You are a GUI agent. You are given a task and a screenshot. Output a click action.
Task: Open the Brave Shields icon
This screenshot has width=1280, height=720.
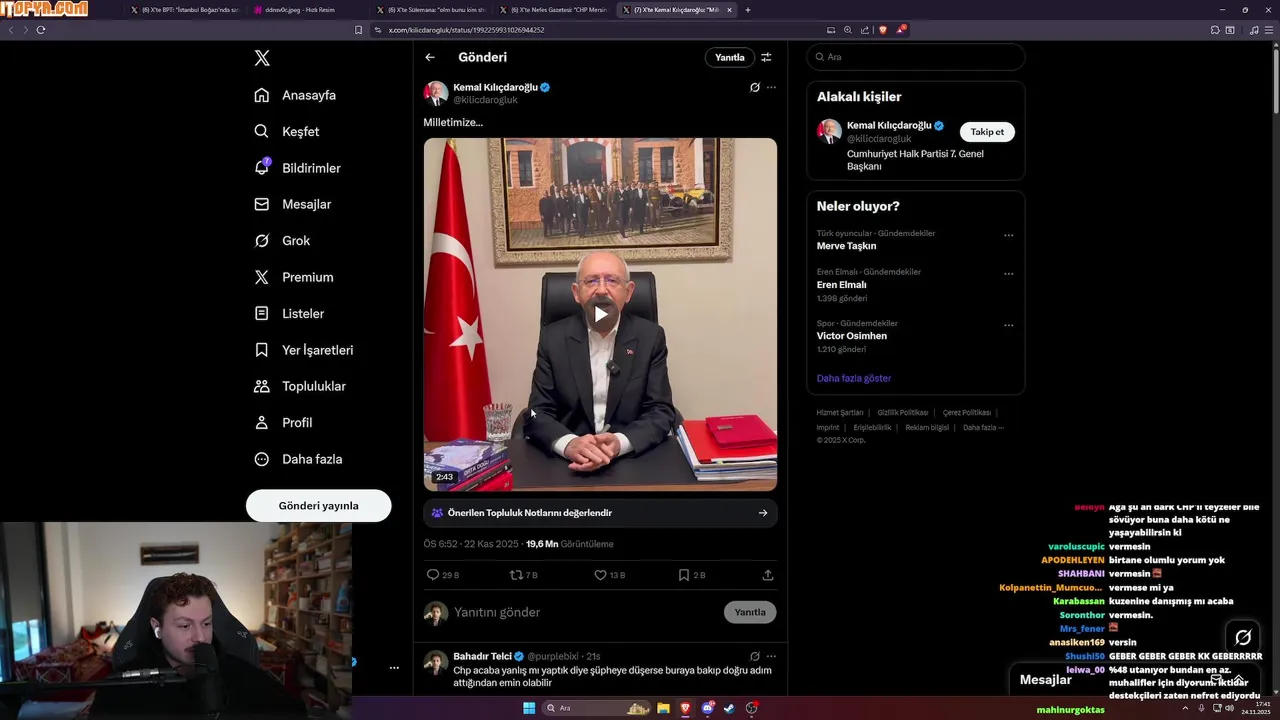pos(882,30)
